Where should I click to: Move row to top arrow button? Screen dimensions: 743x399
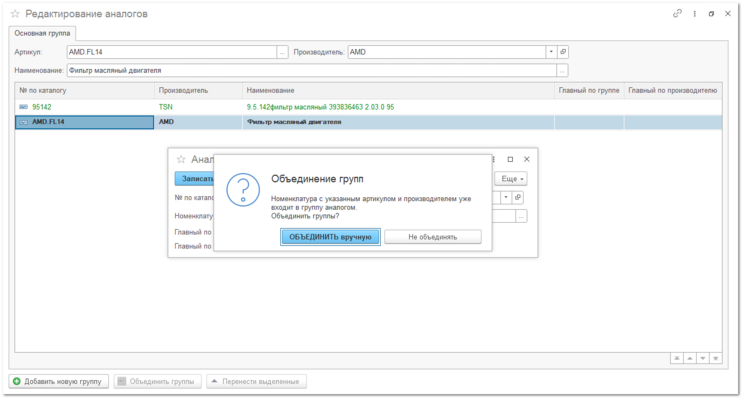[677, 358]
